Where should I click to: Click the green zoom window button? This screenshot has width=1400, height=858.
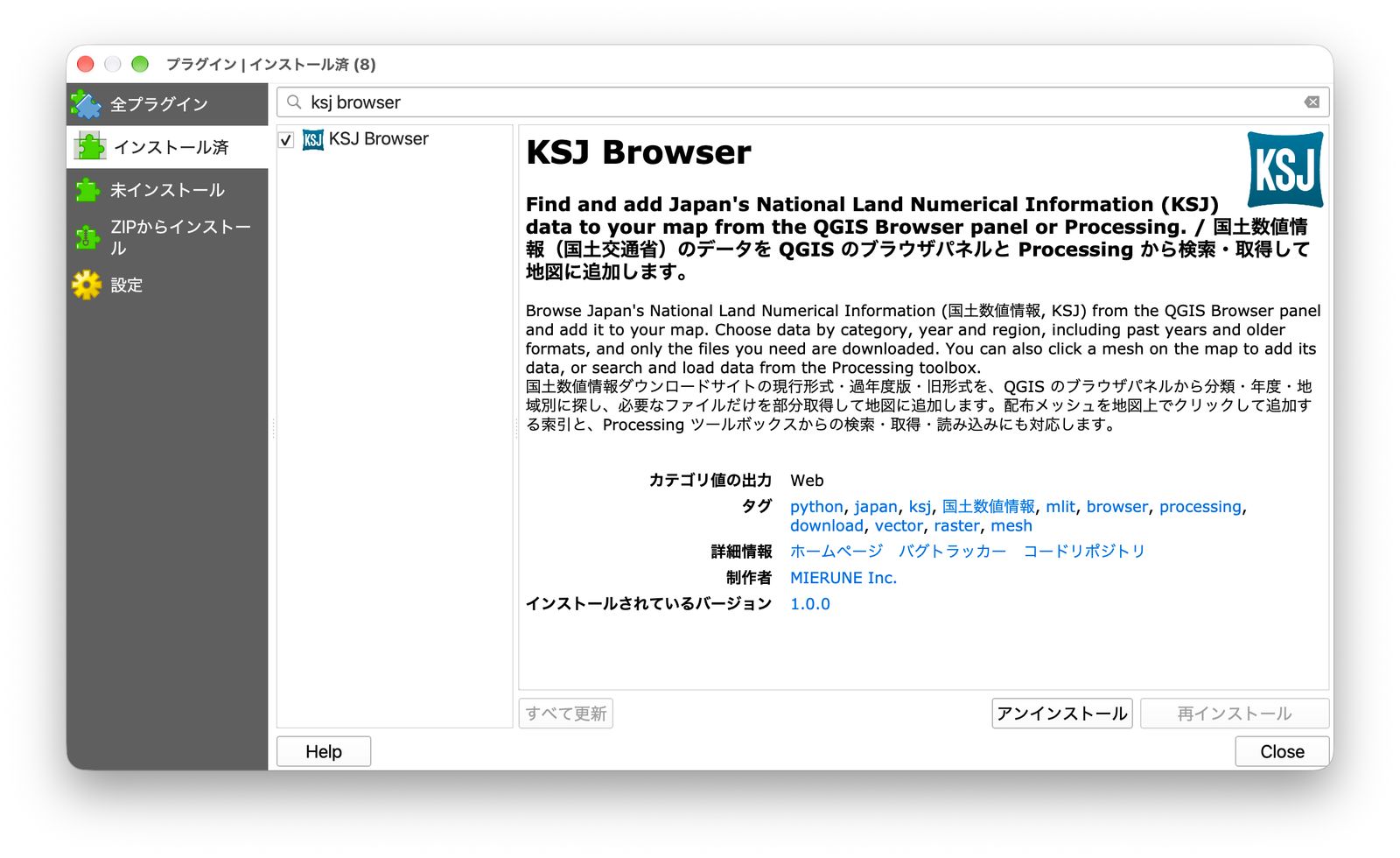pyautogui.click(x=140, y=64)
